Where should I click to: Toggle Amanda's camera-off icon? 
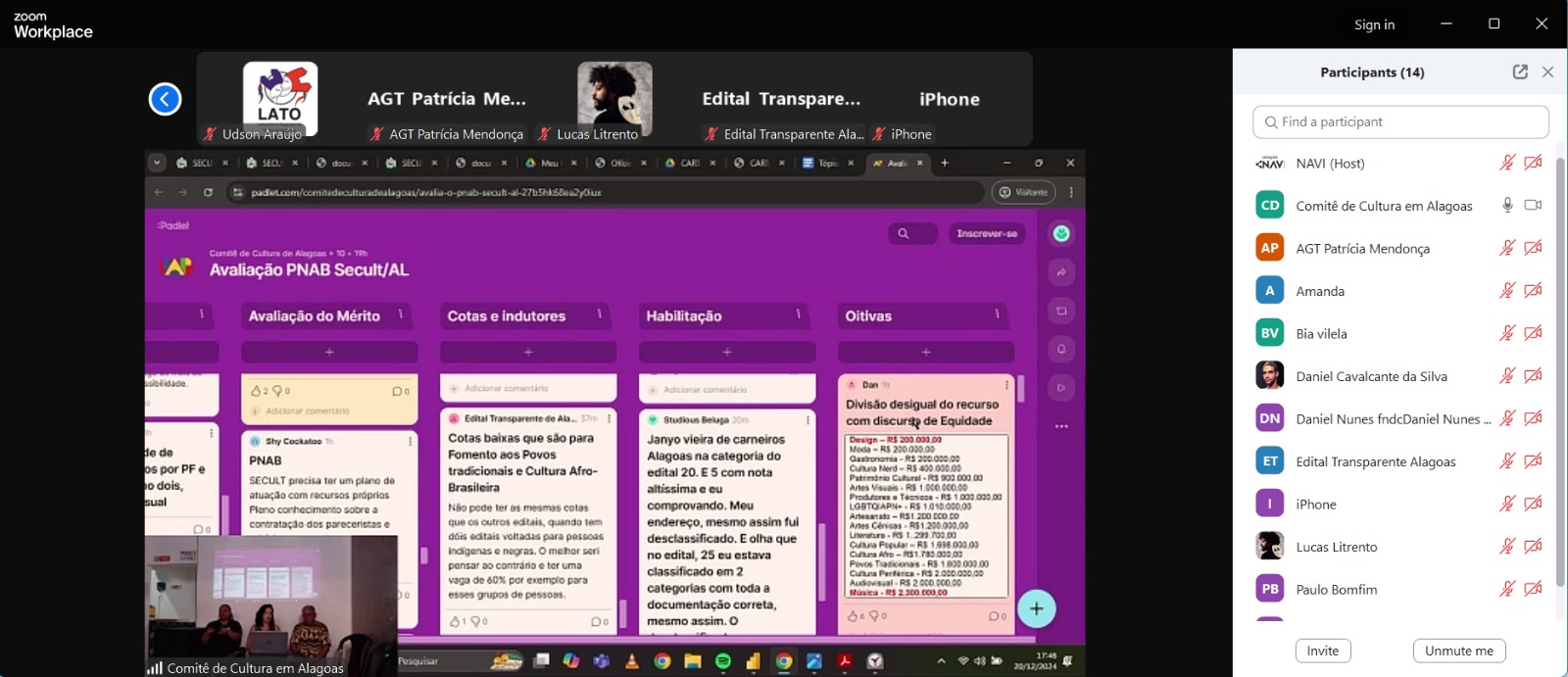coord(1533,290)
